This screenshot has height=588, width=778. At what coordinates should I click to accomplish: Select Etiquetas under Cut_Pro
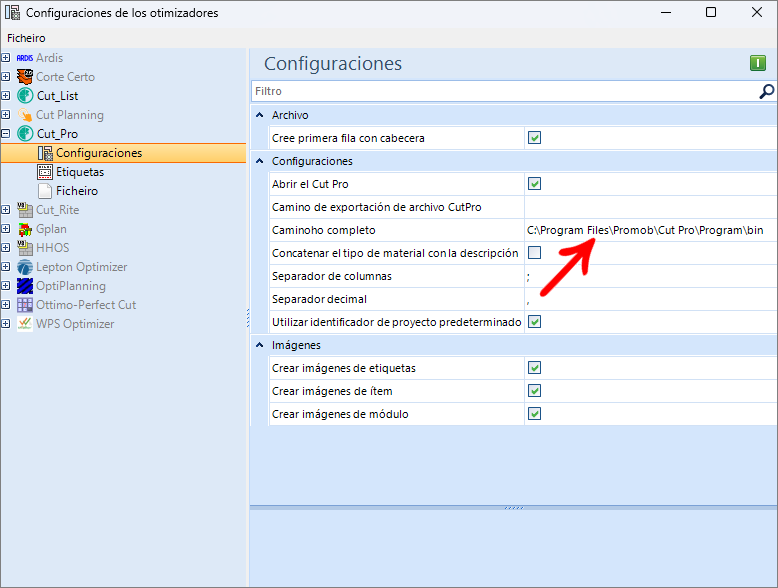pyautogui.click(x=80, y=172)
